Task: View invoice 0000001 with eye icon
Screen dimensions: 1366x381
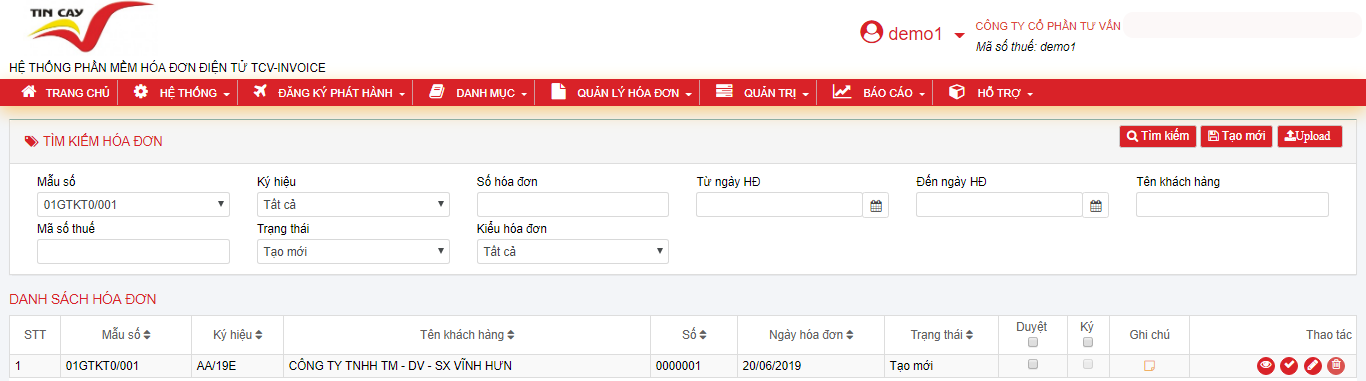Action: tap(1266, 366)
